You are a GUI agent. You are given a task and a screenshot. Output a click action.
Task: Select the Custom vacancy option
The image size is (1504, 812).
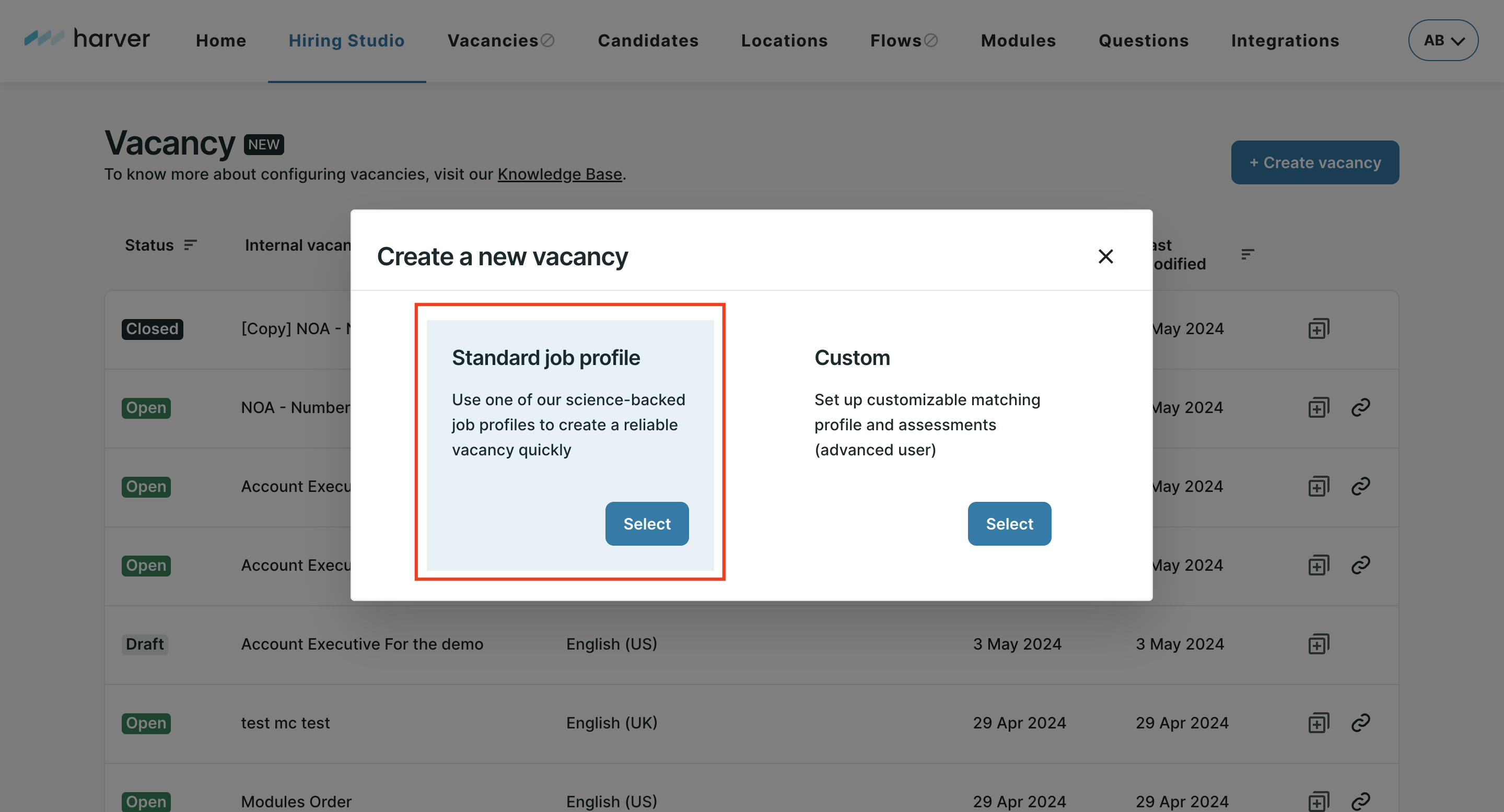[1009, 524]
